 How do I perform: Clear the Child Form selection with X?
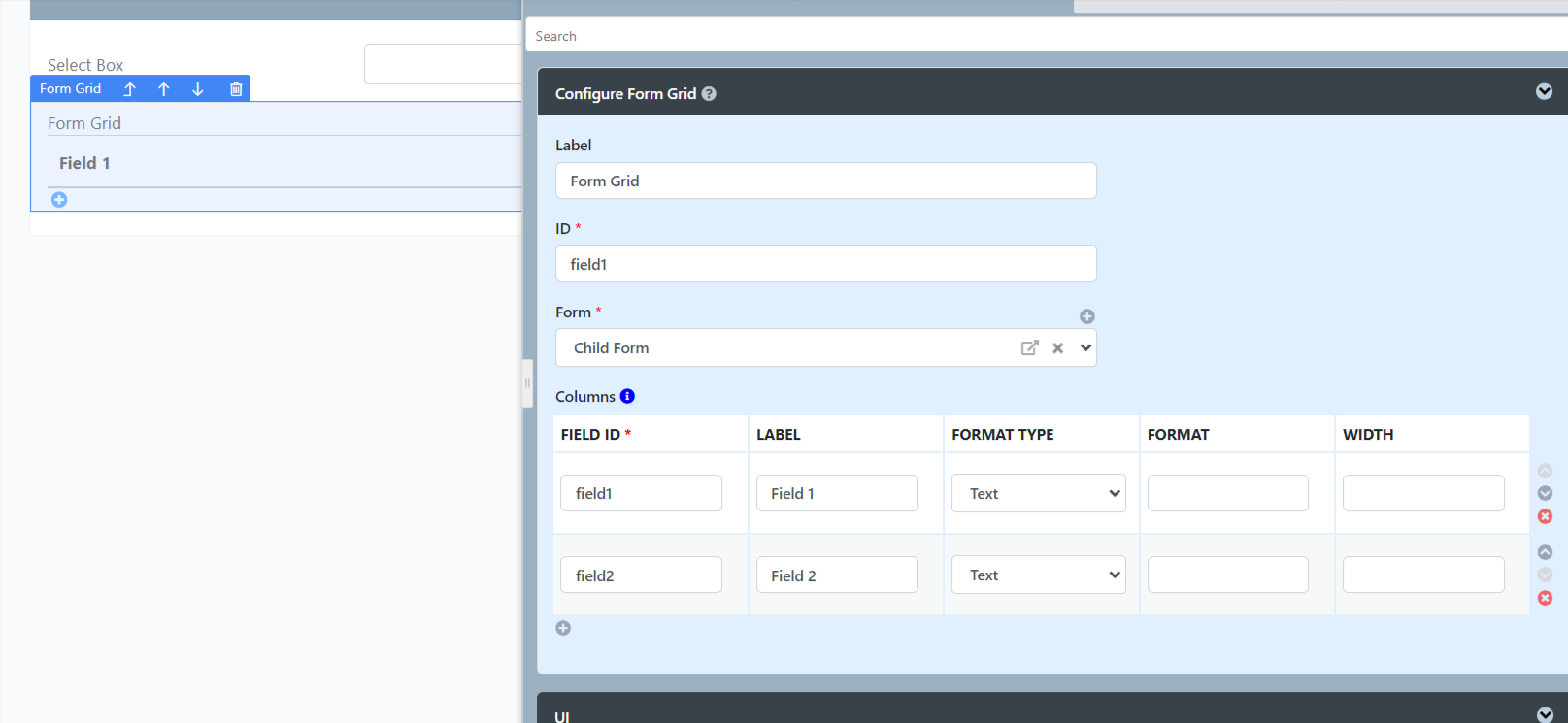[1058, 348]
